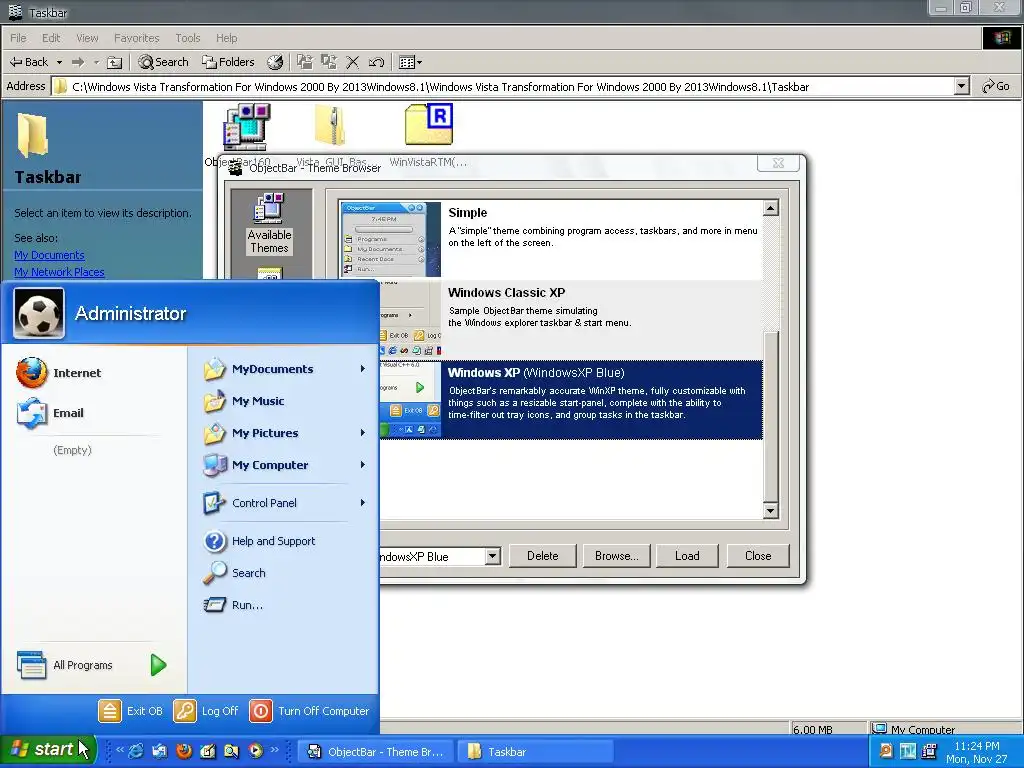This screenshot has width=1024, height=768.
Task: Click the Administrator soccer ball avatar
Action: pyautogui.click(x=39, y=314)
